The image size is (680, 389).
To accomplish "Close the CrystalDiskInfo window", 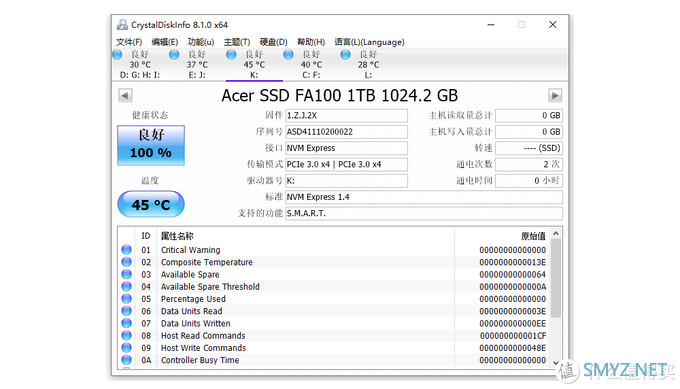I will (x=552, y=25).
